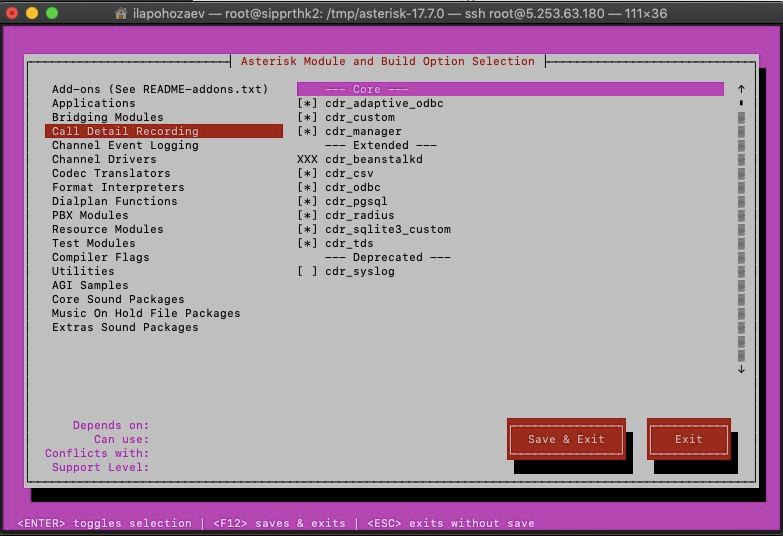
Task: Click the Support Level label
Action: (100, 467)
